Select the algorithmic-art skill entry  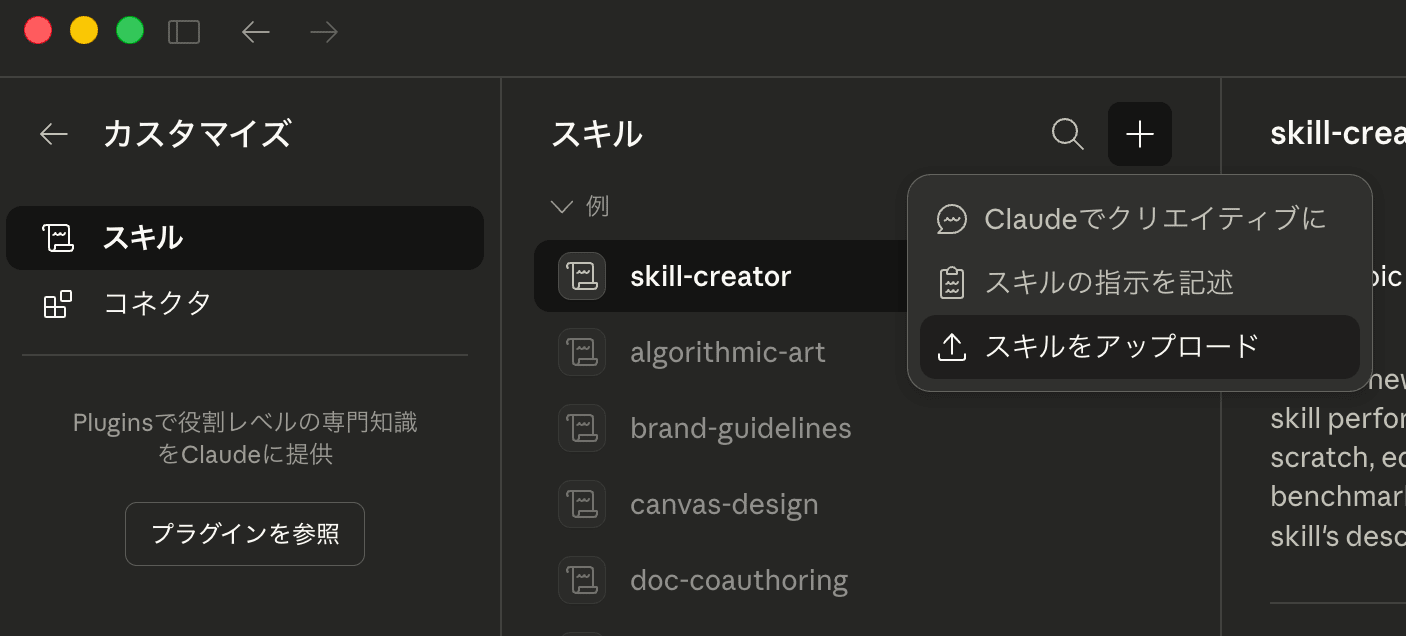(727, 352)
